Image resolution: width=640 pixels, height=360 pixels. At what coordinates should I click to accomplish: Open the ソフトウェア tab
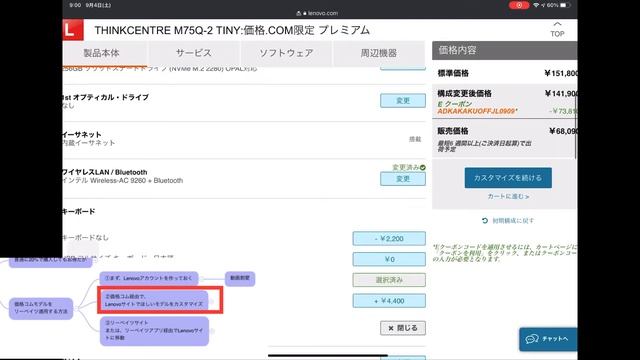pyautogui.click(x=286, y=53)
